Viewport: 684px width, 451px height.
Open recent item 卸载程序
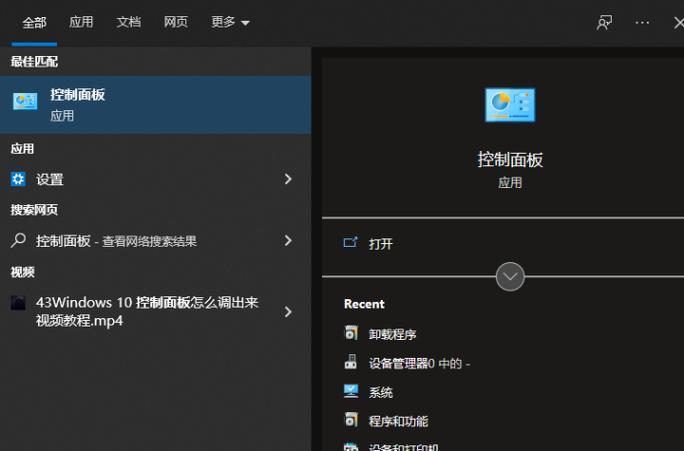(392, 335)
